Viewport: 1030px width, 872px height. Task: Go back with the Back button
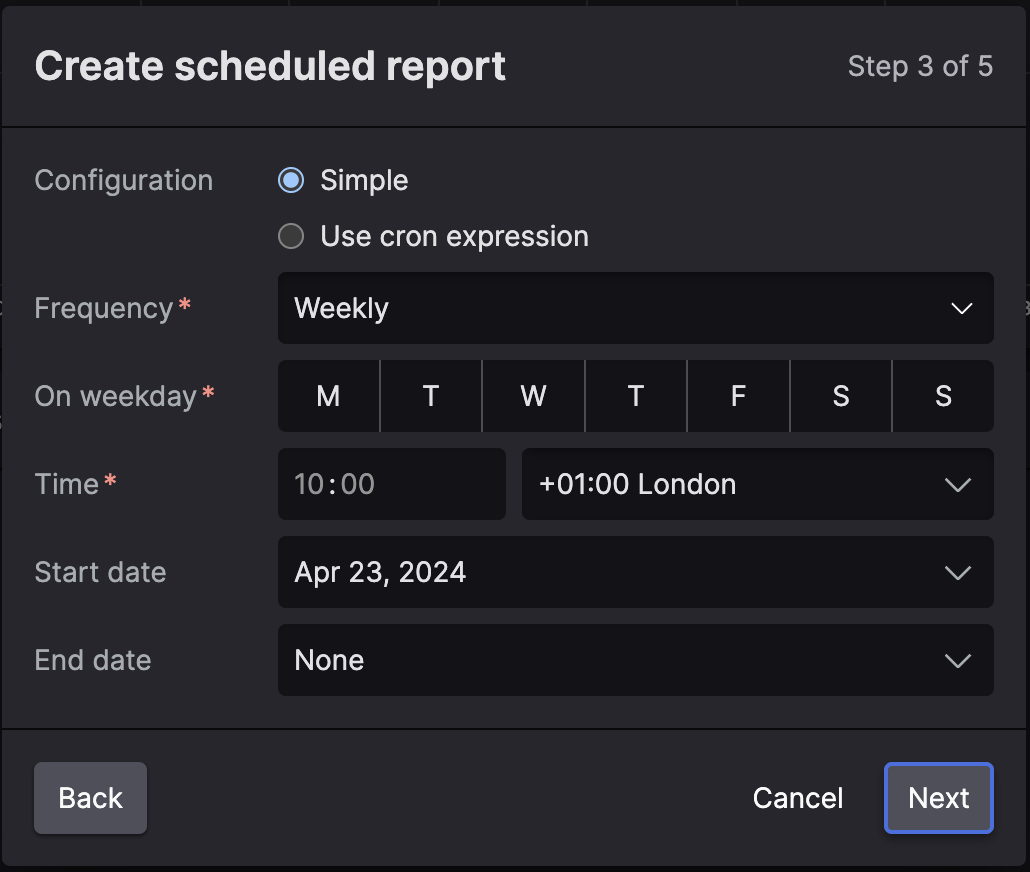(90, 798)
